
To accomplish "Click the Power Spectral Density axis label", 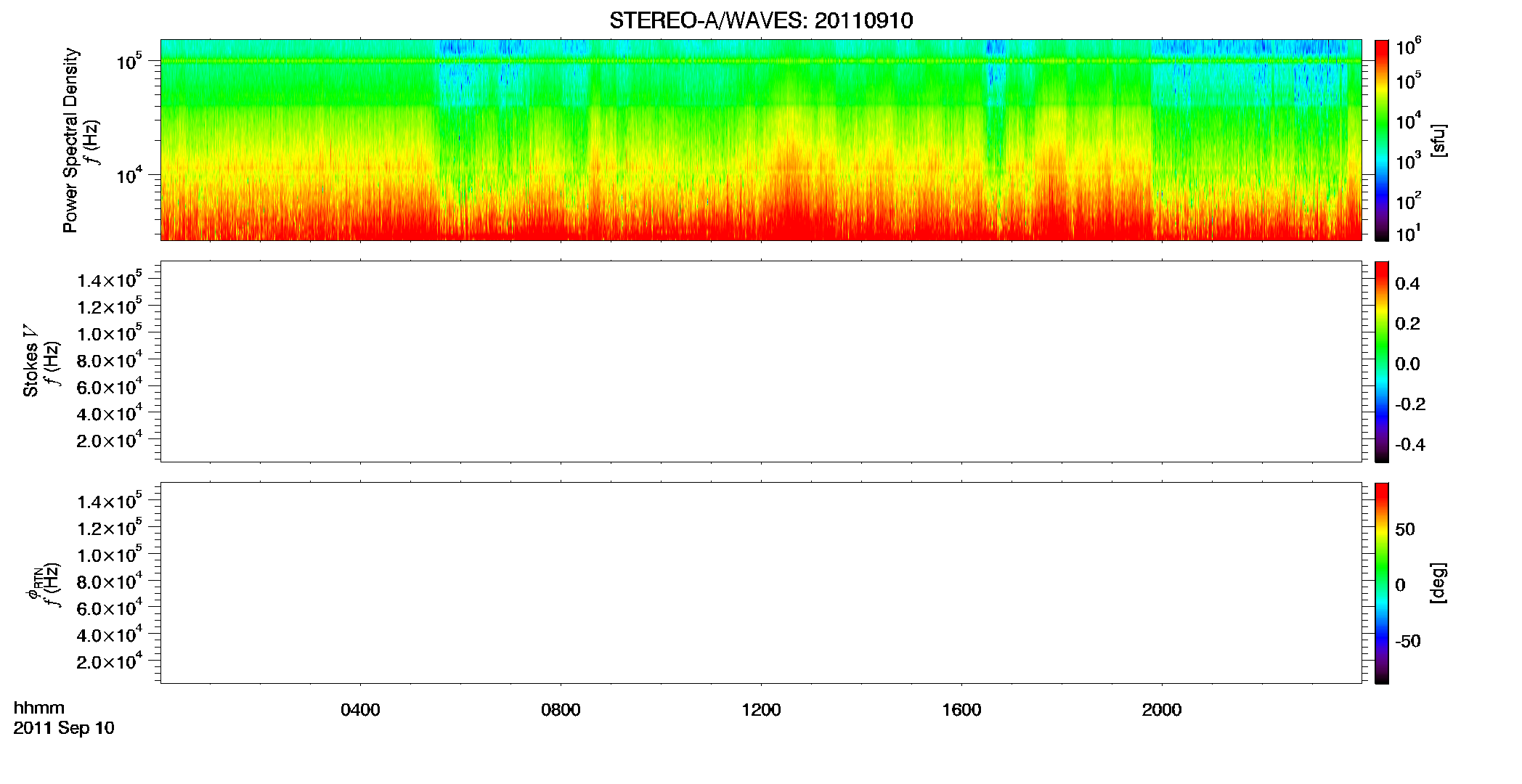I will (x=70, y=140).
